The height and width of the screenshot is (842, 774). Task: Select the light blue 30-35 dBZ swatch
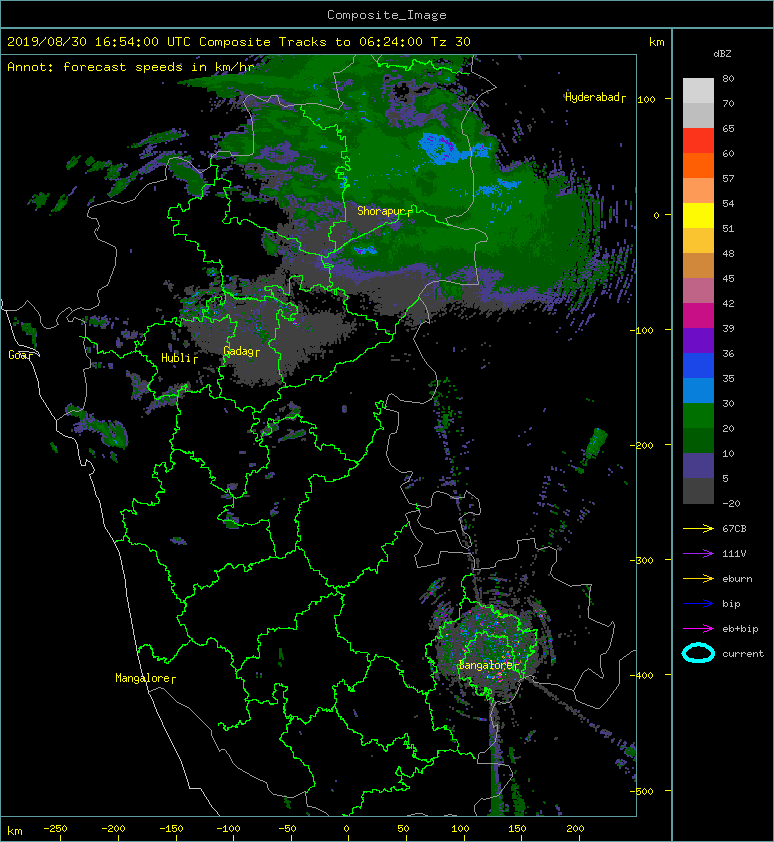[x=698, y=391]
